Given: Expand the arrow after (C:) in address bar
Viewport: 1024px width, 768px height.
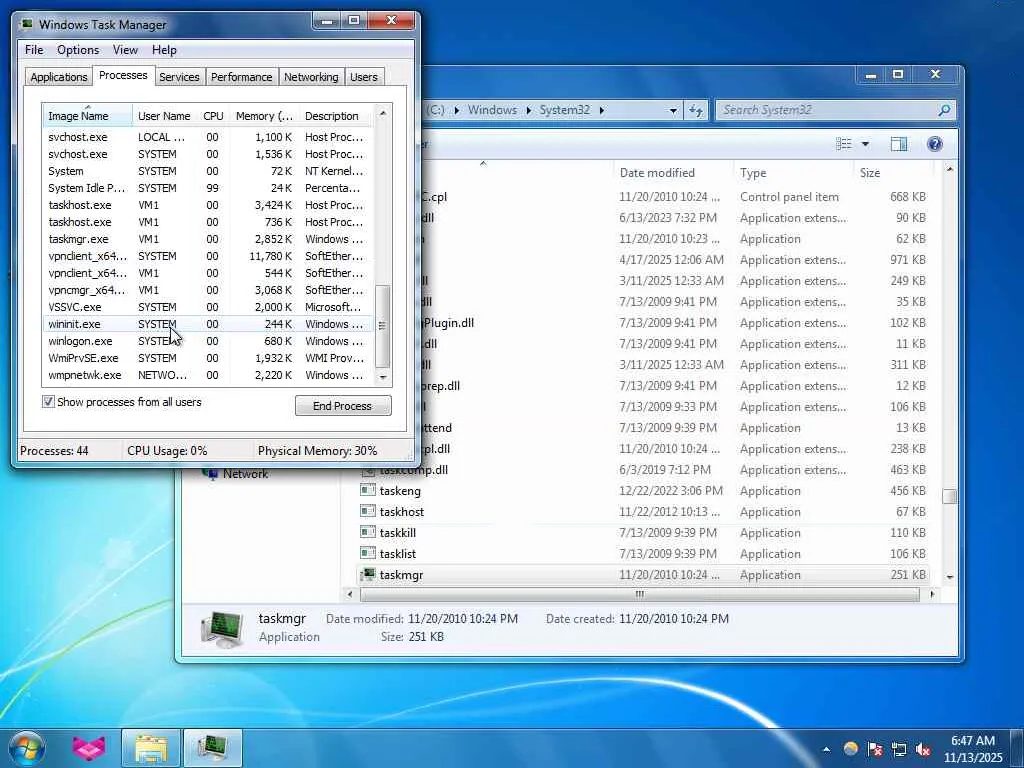Looking at the screenshot, I should click(x=456, y=110).
